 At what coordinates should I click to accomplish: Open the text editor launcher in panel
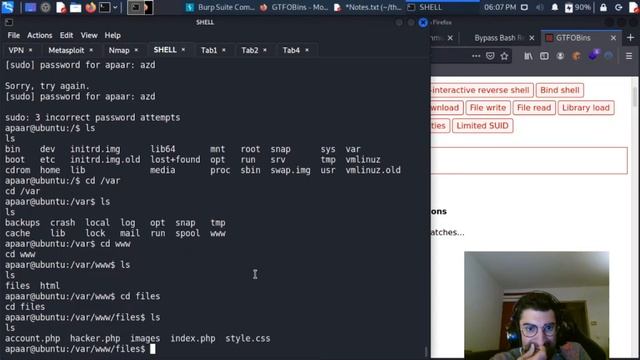60,7
